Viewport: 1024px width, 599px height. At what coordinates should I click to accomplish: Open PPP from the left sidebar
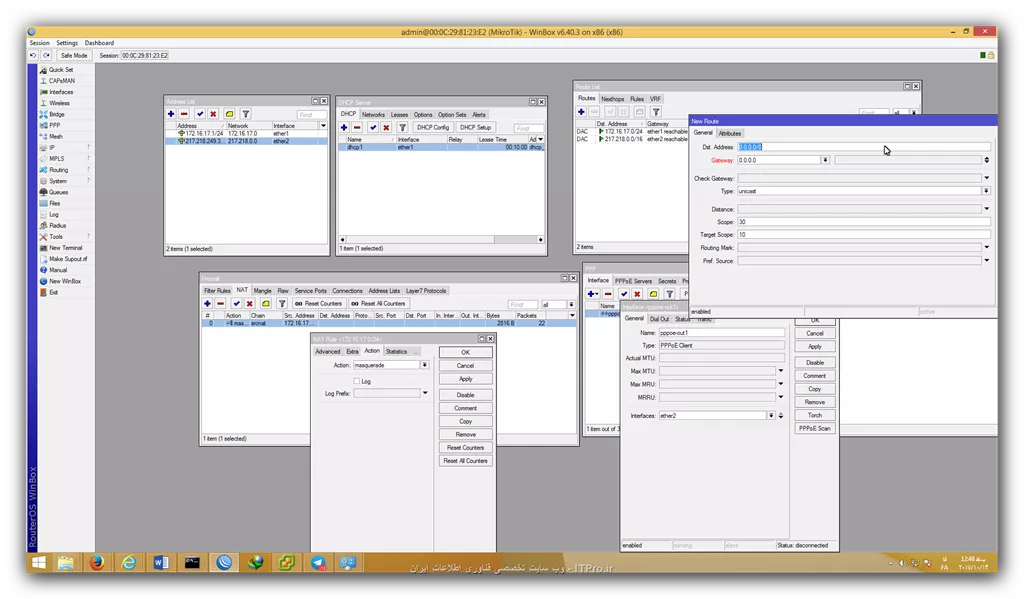54,125
